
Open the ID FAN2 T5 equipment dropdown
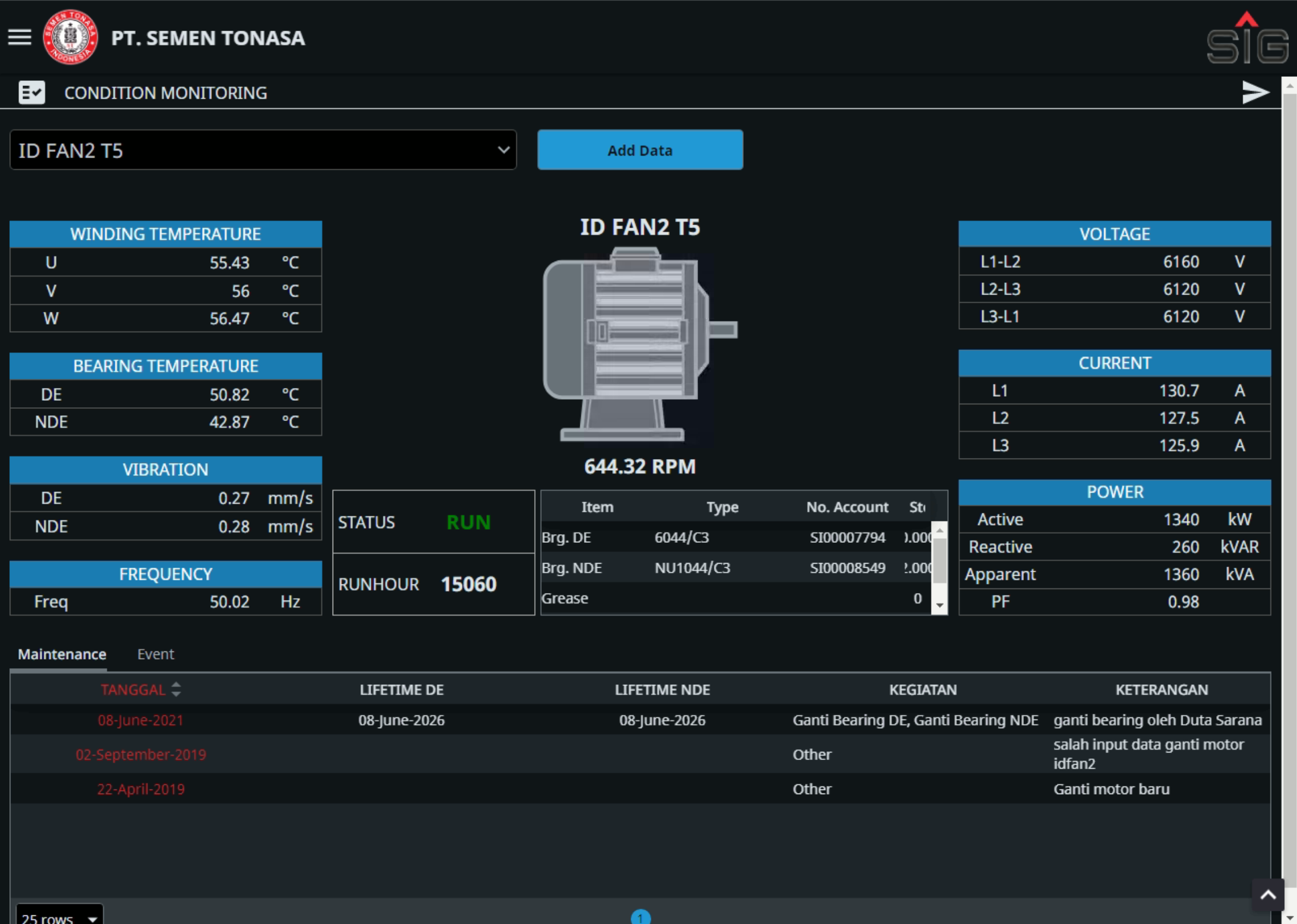coord(263,150)
